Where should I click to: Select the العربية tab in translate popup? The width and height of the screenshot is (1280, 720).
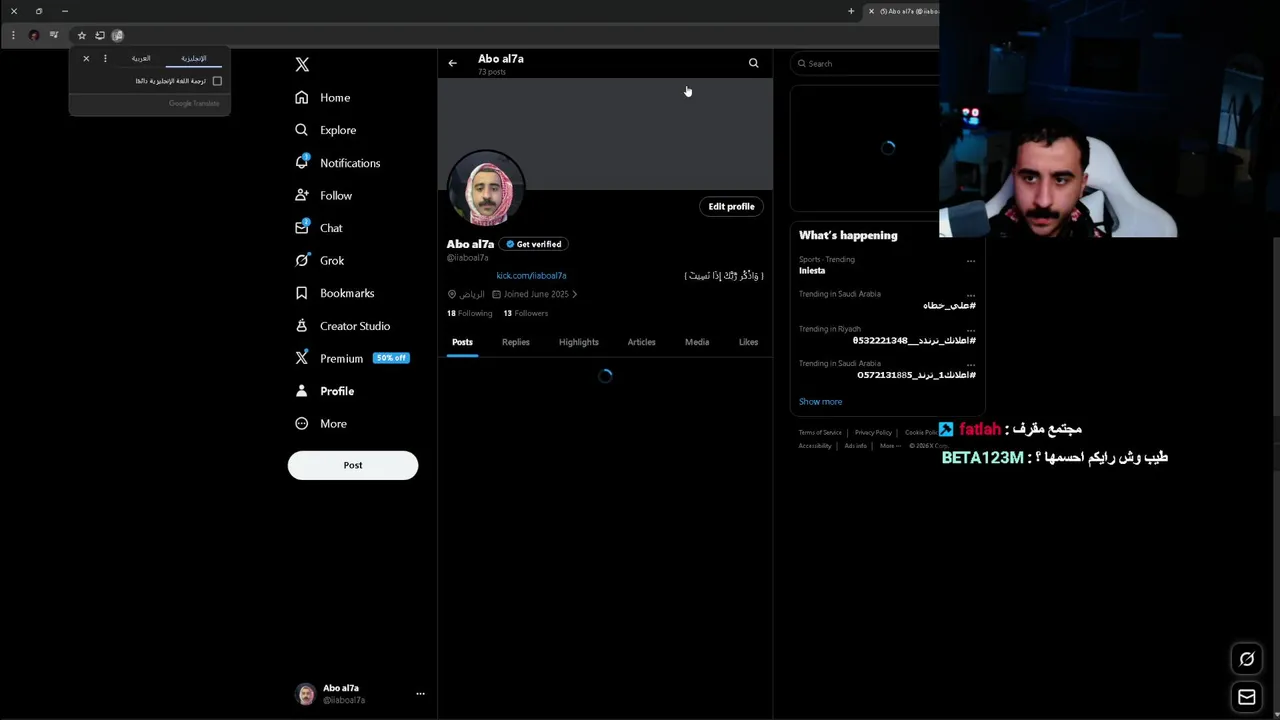[x=141, y=59]
